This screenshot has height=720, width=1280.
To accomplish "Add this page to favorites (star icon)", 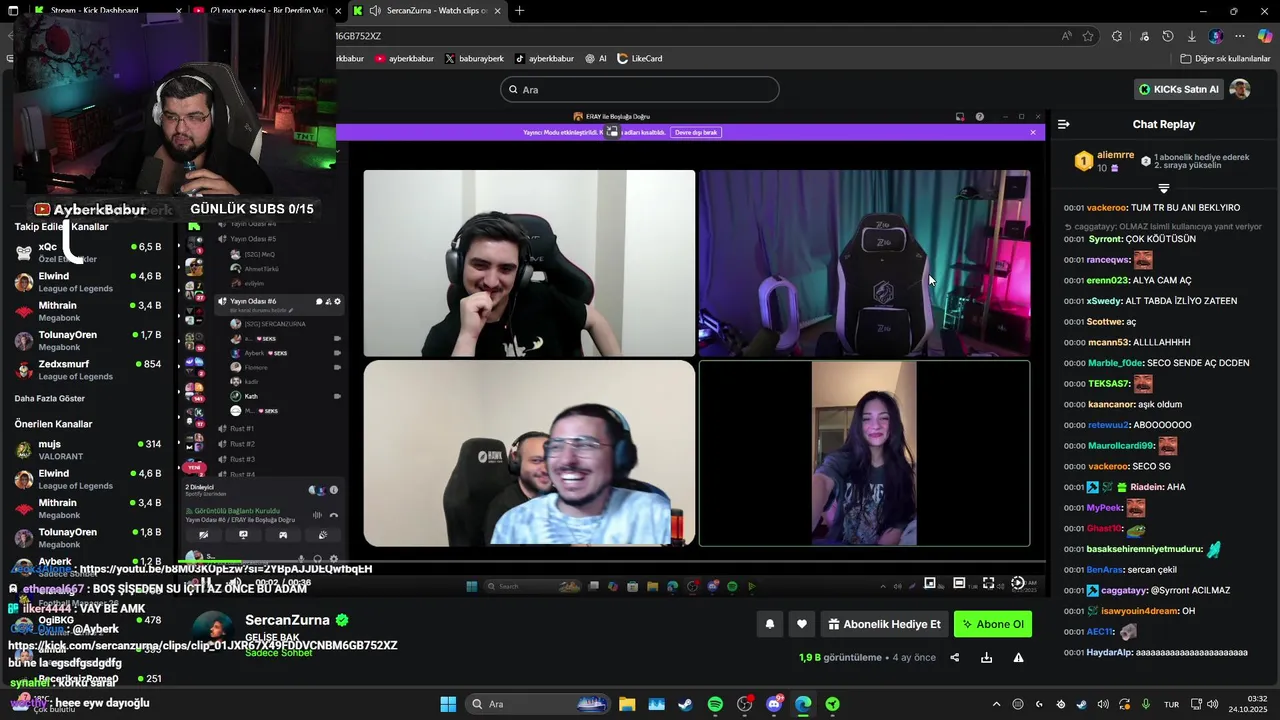I will 1088,36.
